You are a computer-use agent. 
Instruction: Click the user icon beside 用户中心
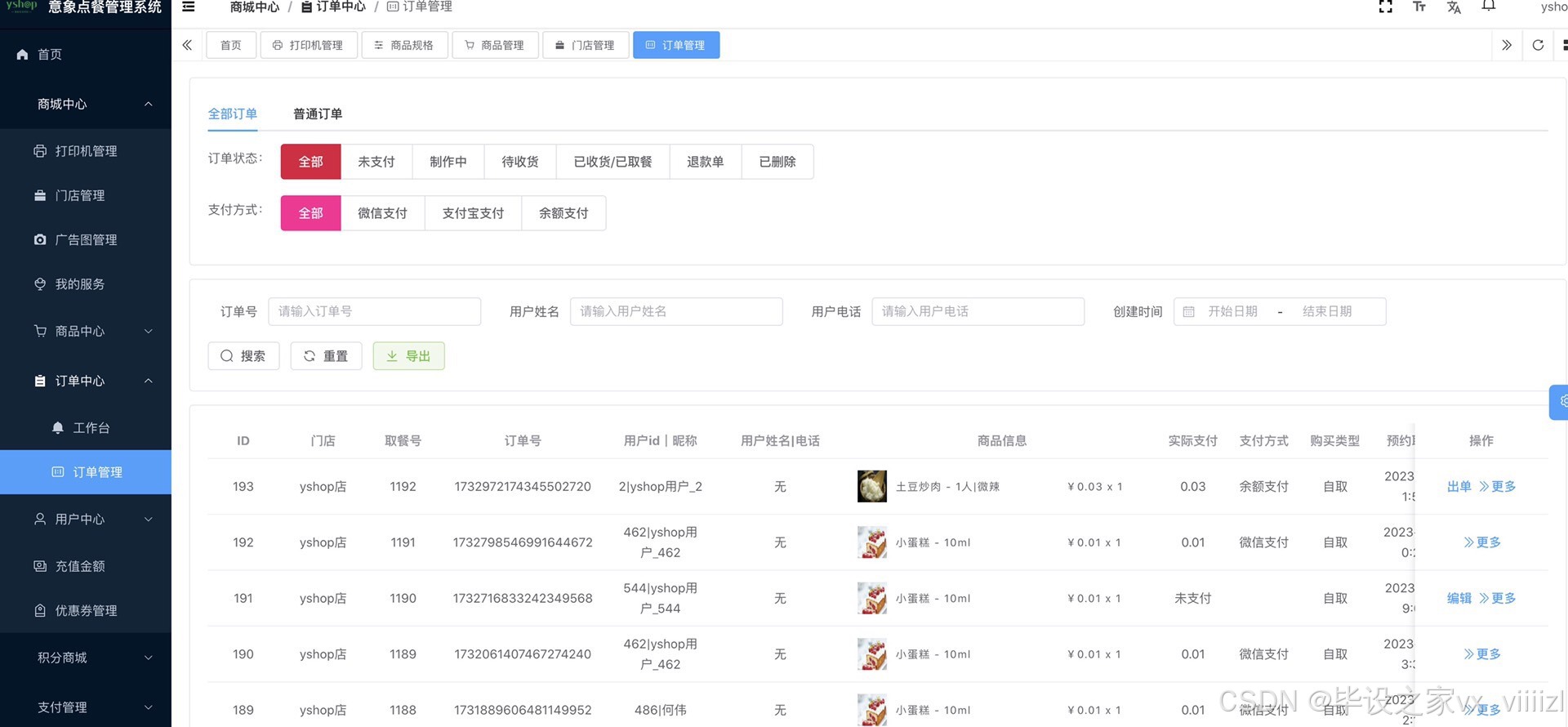40,519
